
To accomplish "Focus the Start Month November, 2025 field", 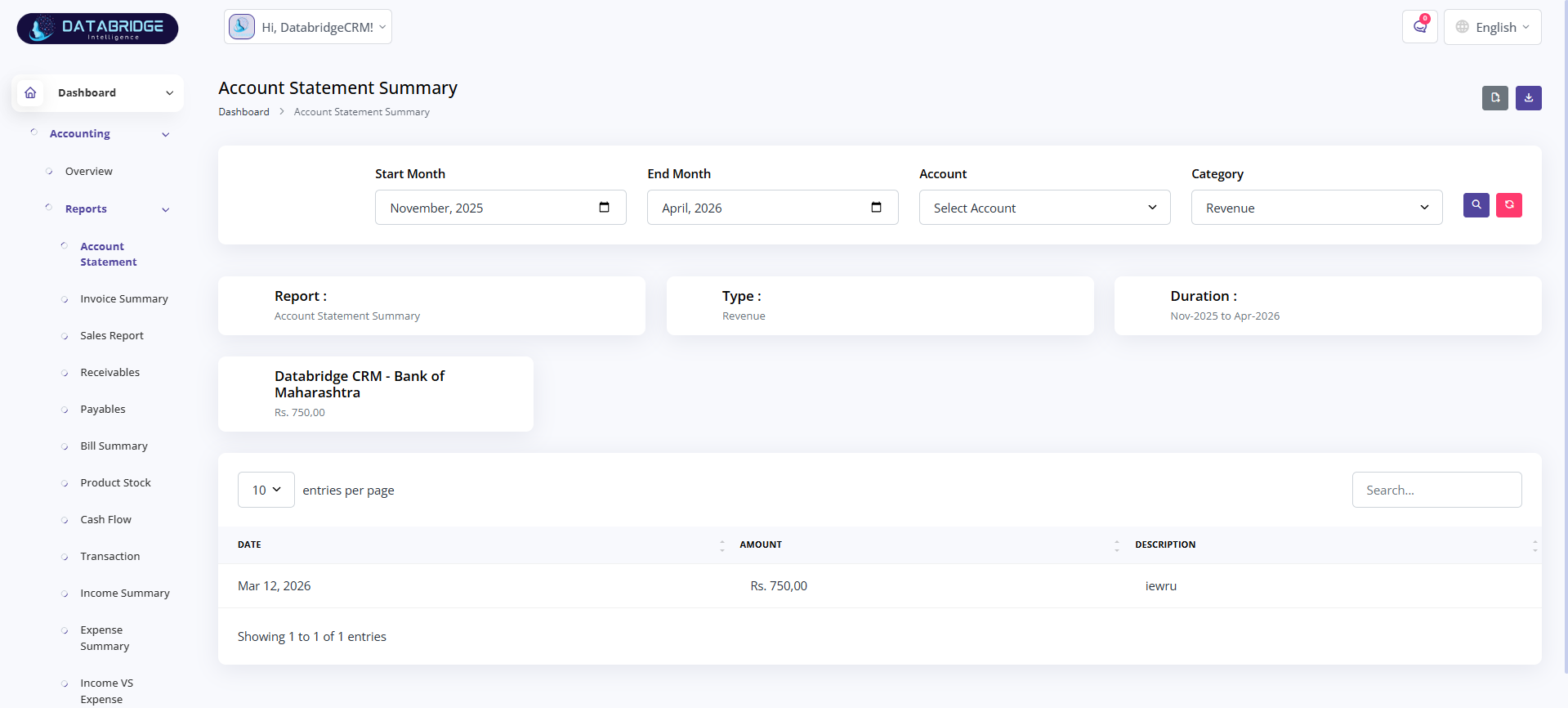I will click(x=501, y=208).
